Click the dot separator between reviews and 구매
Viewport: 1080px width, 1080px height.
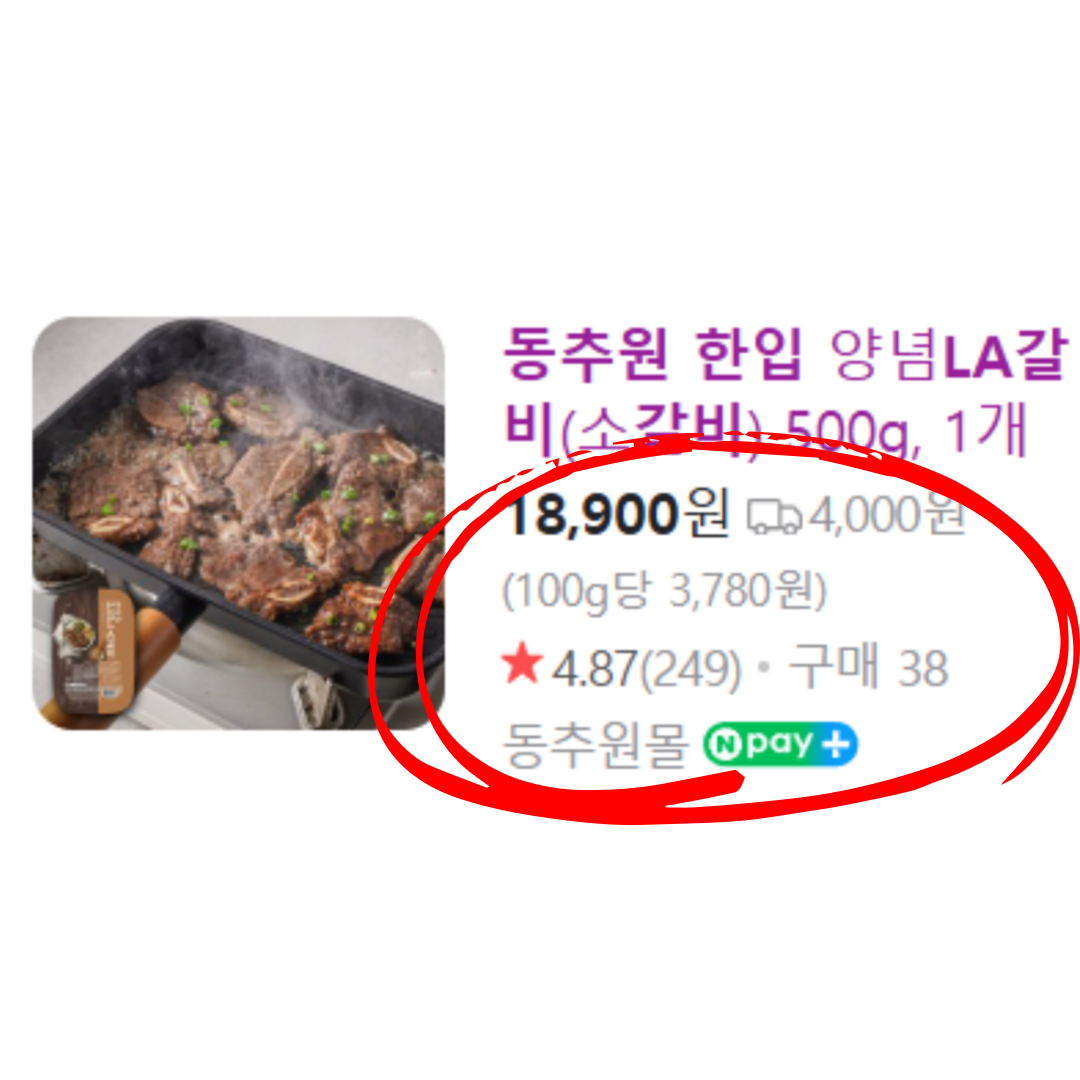point(763,667)
